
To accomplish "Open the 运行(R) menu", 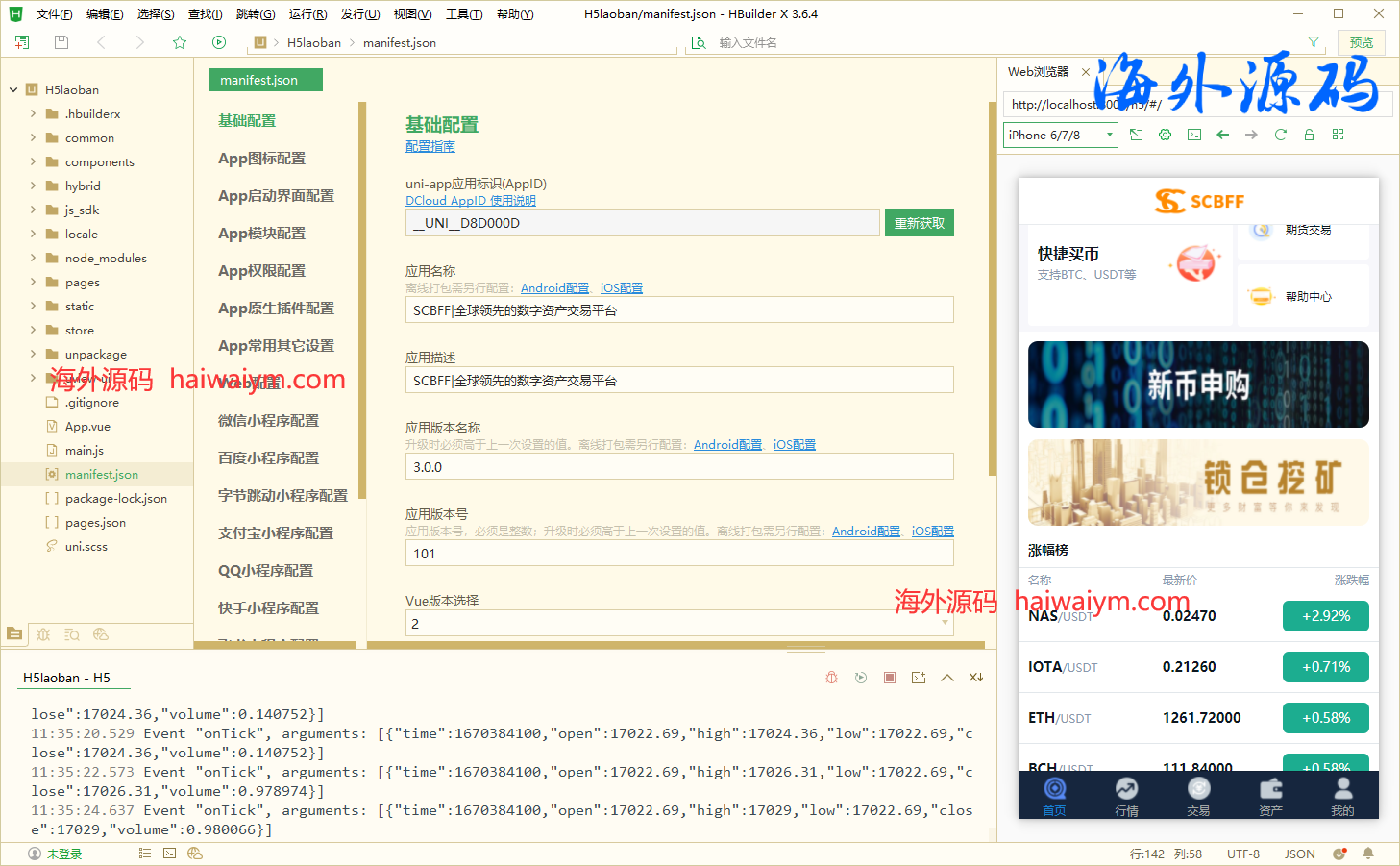I will point(307,13).
